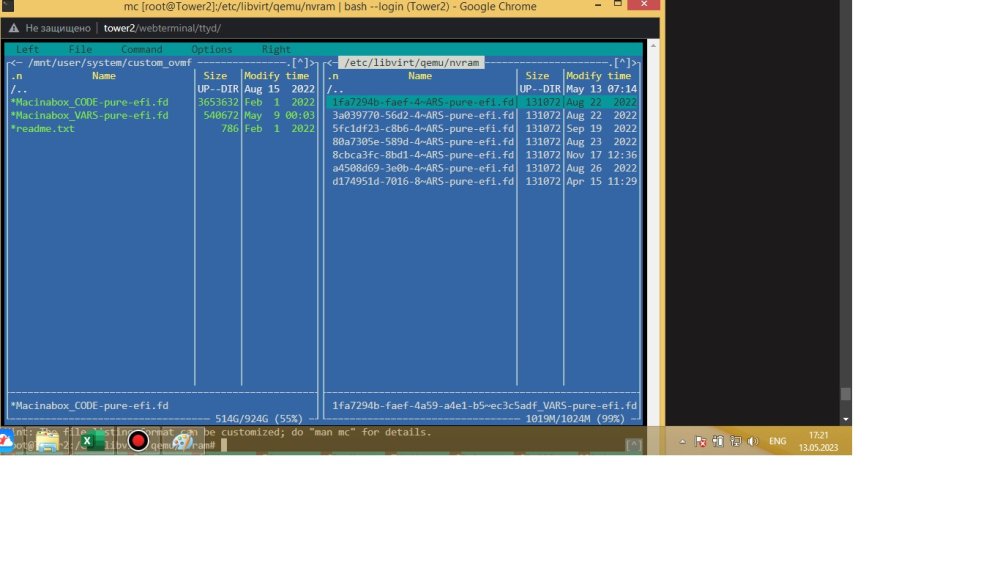Open clock showing 17:21 13.05.2023

point(818,441)
